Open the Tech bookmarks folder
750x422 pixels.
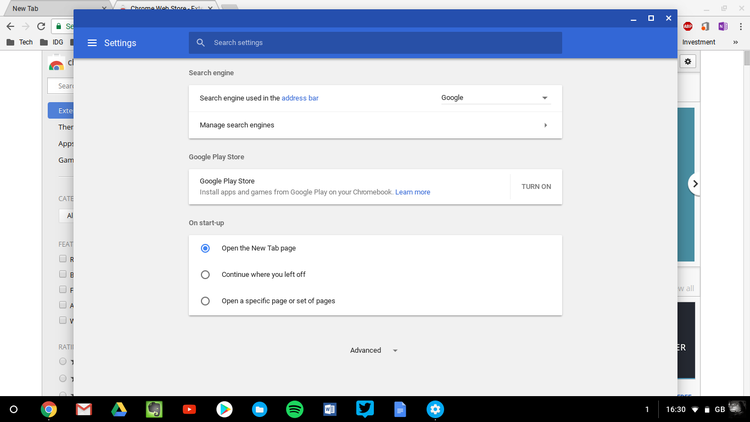tap(20, 42)
